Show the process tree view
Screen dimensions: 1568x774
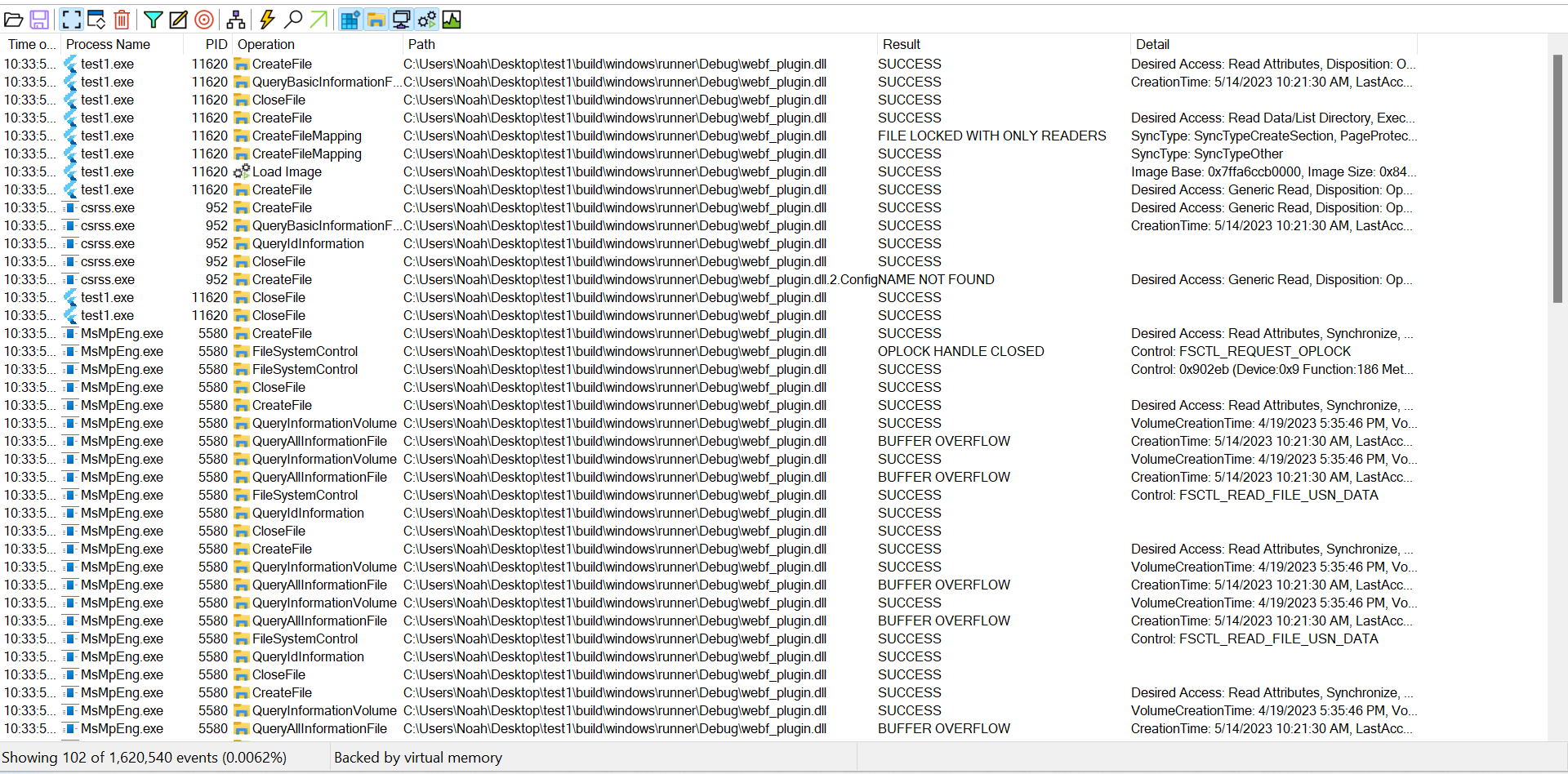(236, 20)
